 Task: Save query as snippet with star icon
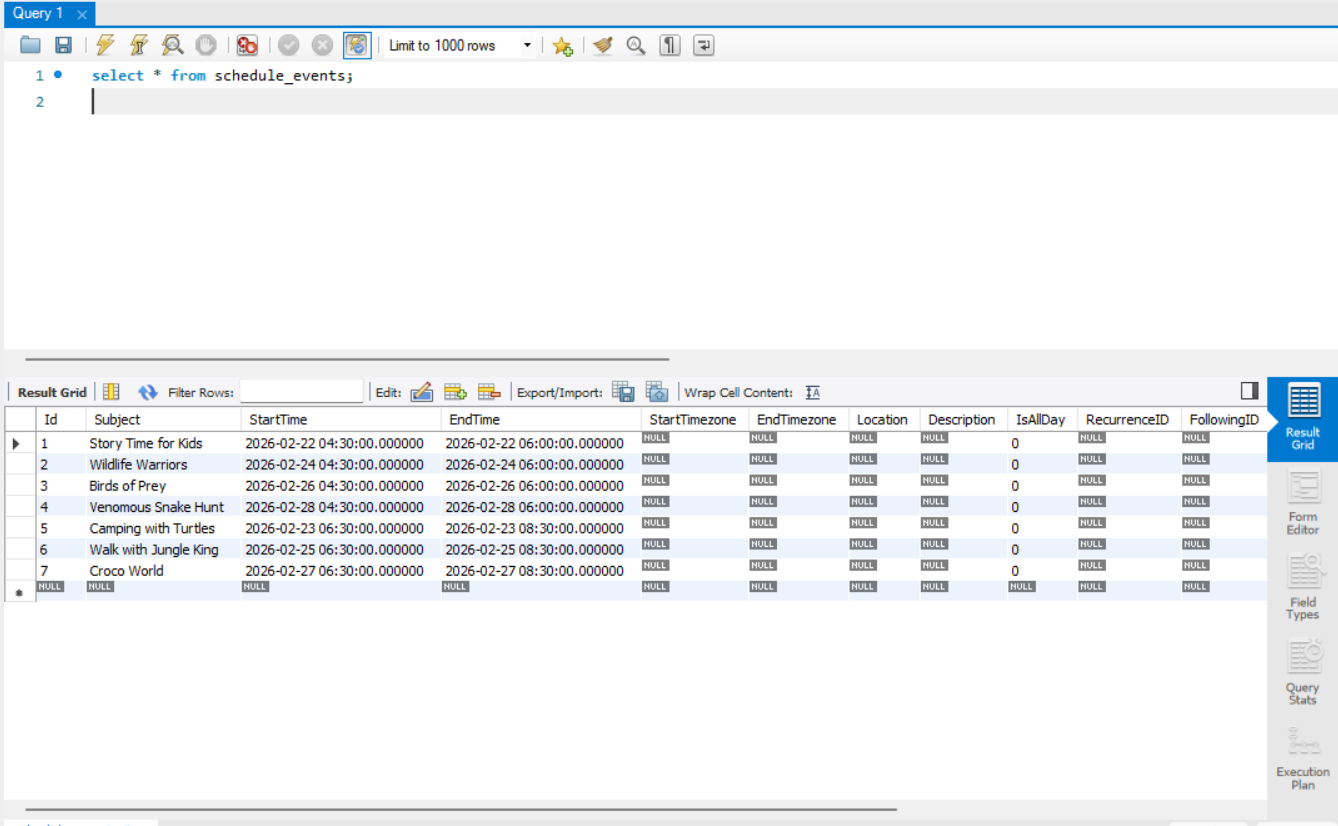(x=563, y=45)
